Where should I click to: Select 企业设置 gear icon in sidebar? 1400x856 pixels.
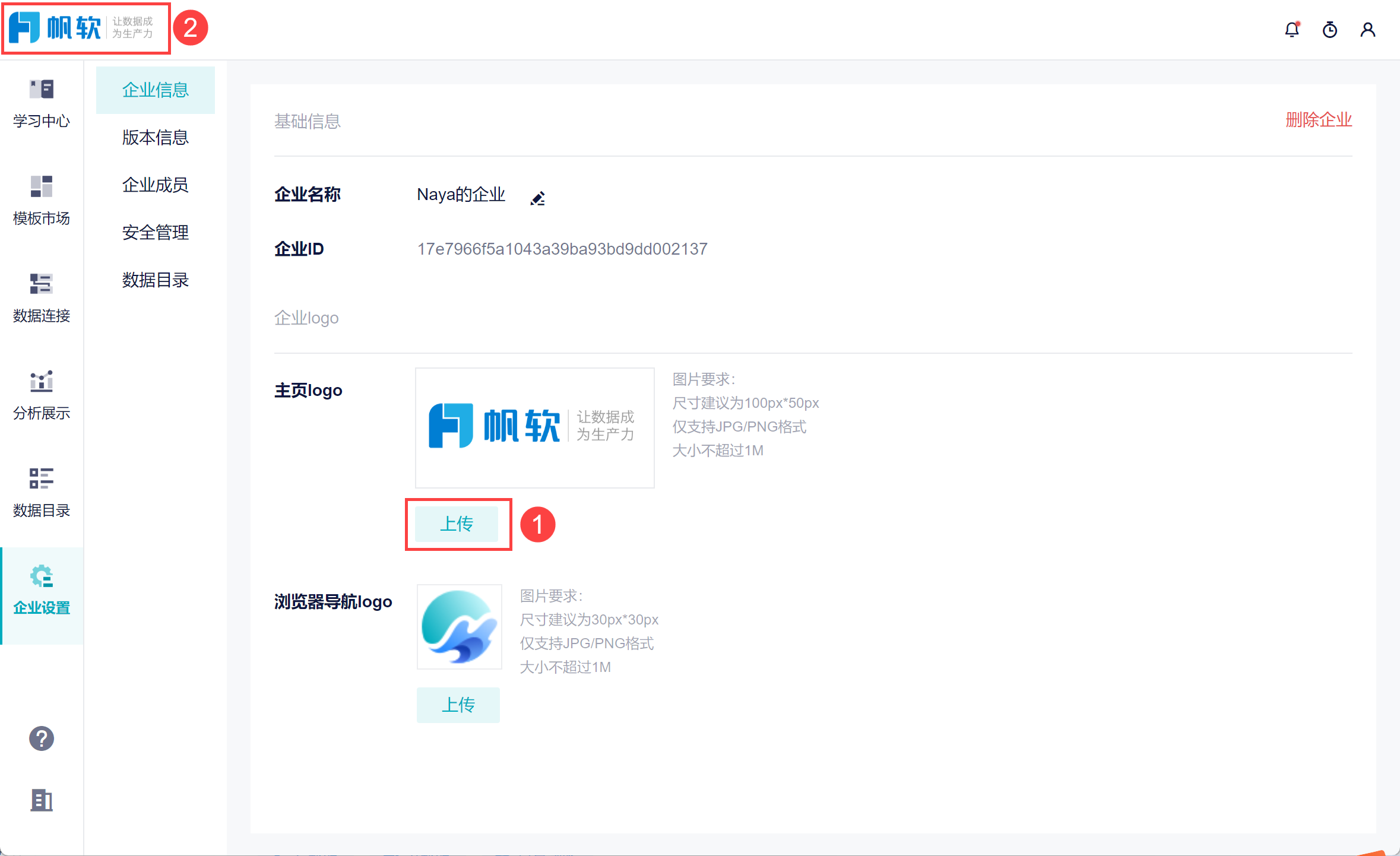pyautogui.click(x=42, y=576)
